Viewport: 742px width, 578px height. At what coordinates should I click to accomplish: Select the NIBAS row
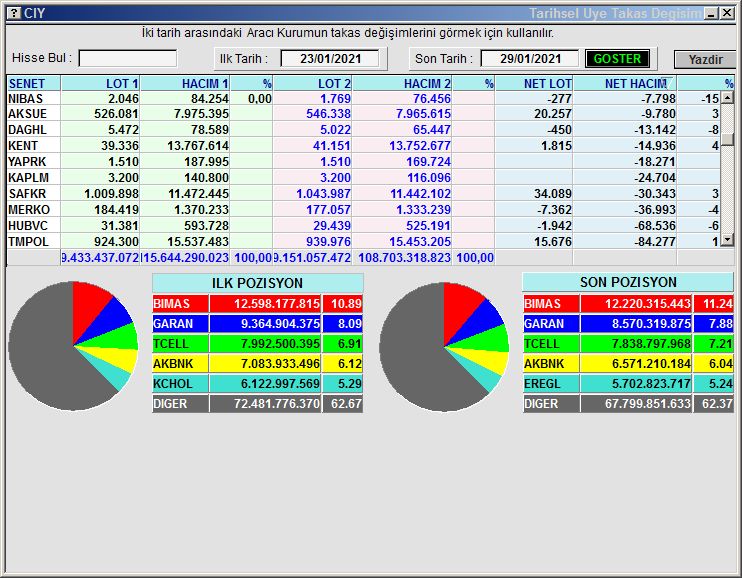coord(363,98)
